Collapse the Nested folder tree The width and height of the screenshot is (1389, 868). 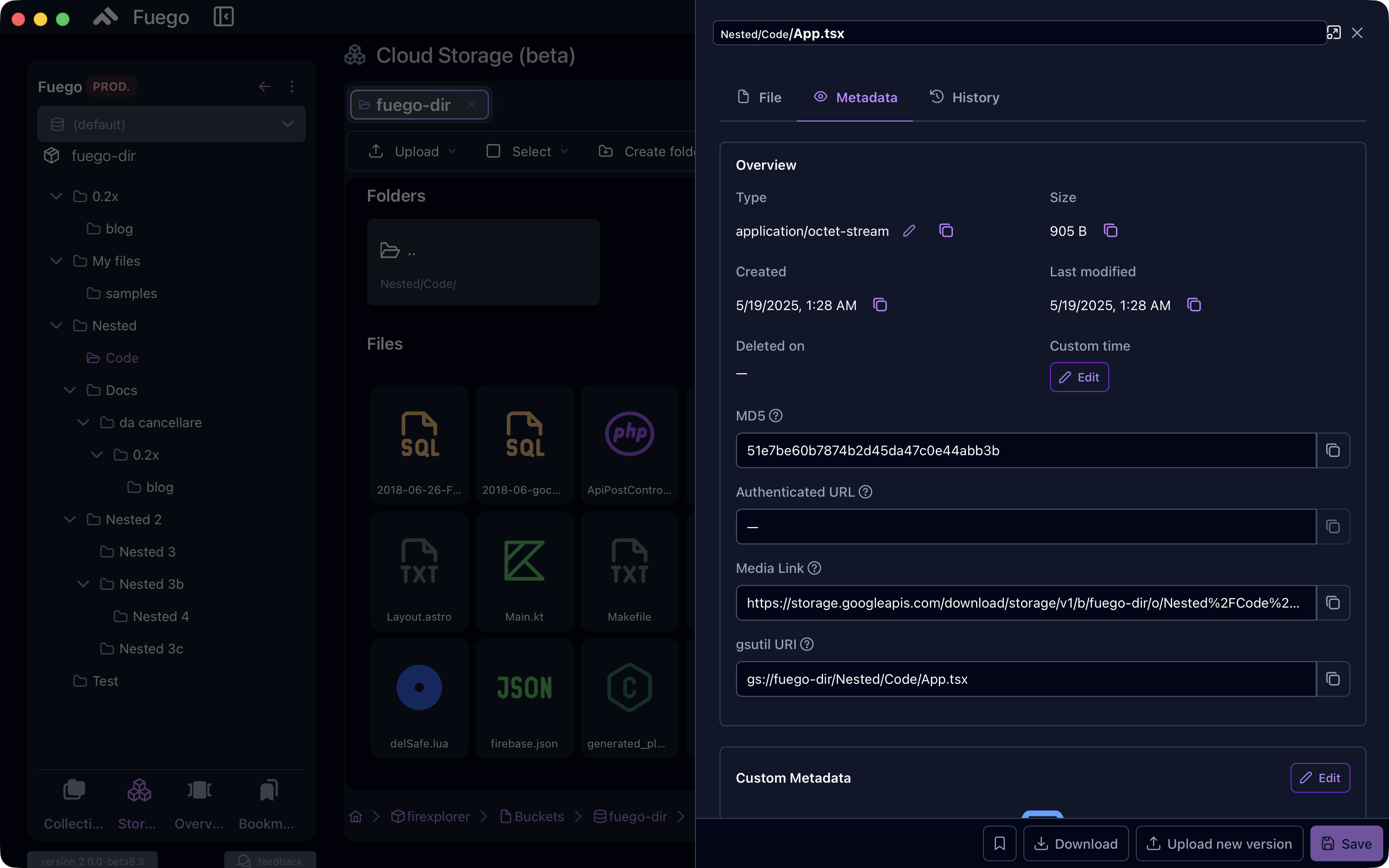click(56, 325)
